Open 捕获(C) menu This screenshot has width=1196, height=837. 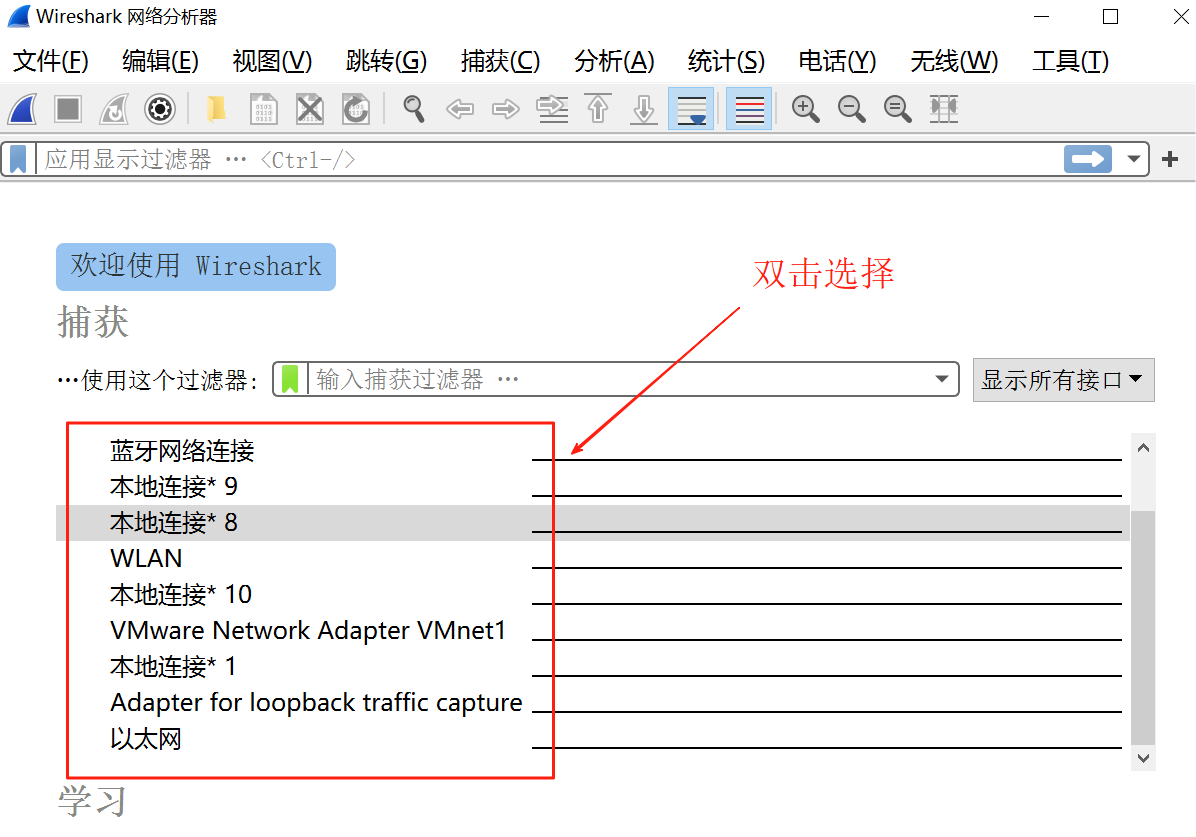point(500,61)
